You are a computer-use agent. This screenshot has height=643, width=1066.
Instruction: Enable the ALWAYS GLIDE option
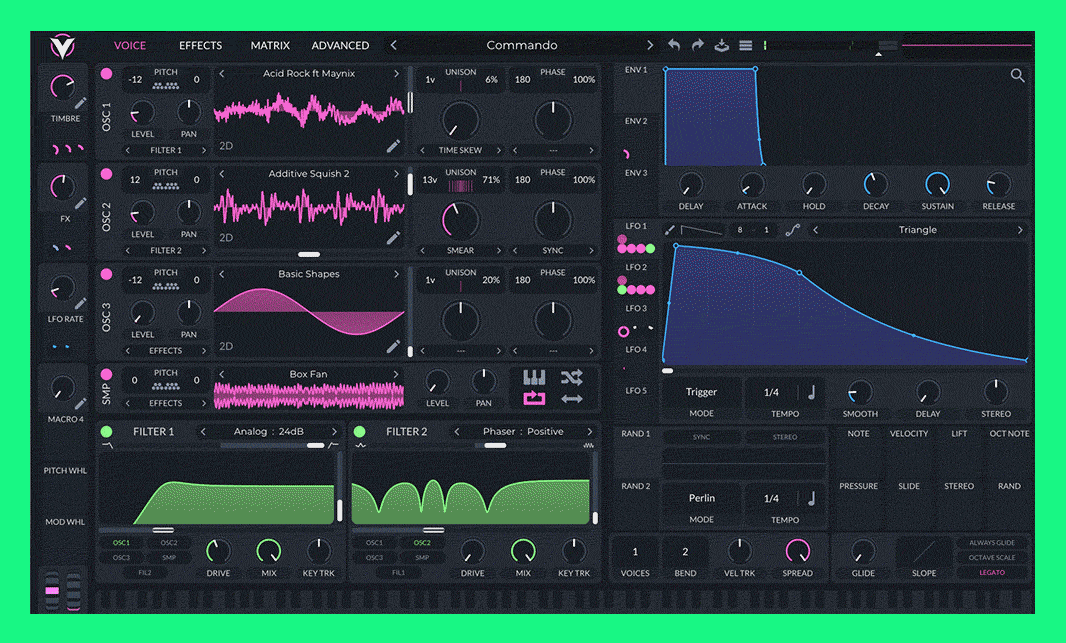pyautogui.click(x=991, y=543)
